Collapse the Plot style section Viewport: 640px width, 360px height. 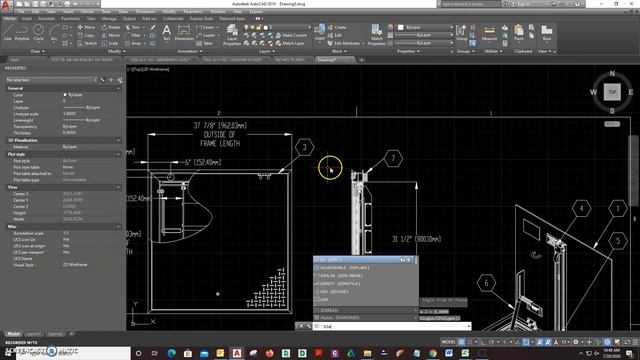118,154
